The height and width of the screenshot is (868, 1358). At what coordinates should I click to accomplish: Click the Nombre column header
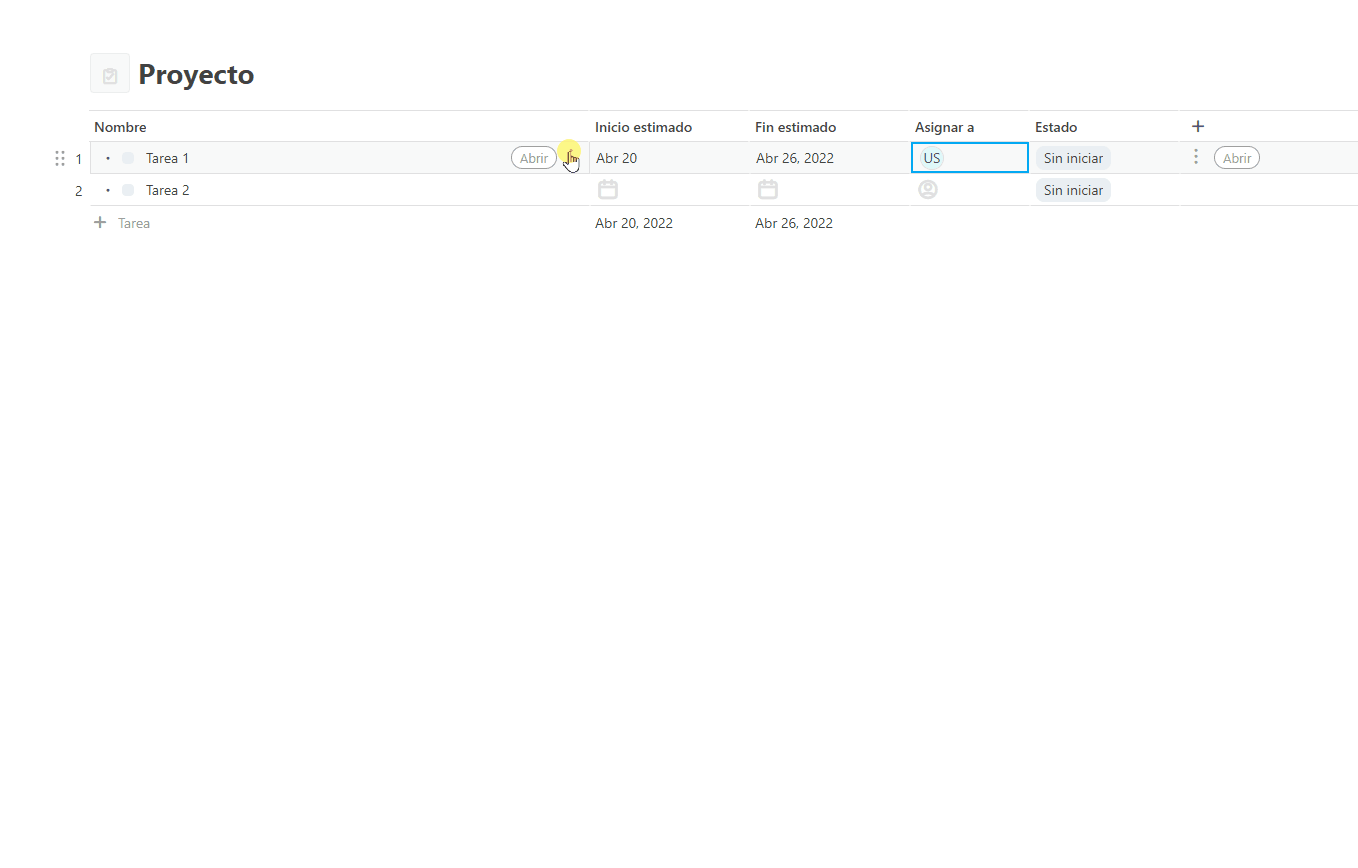120,127
